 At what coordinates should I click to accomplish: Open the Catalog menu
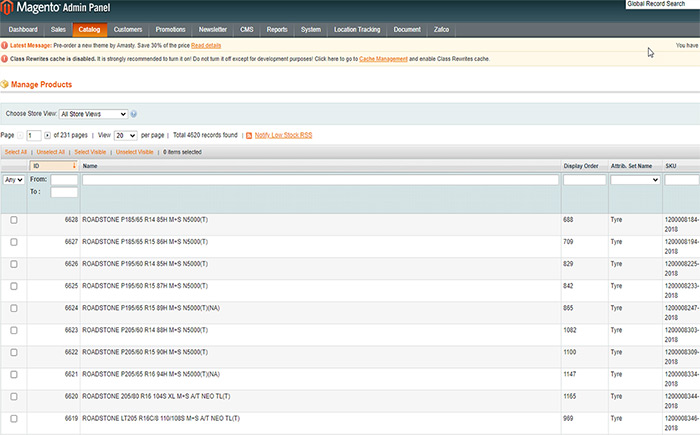click(x=89, y=29)
